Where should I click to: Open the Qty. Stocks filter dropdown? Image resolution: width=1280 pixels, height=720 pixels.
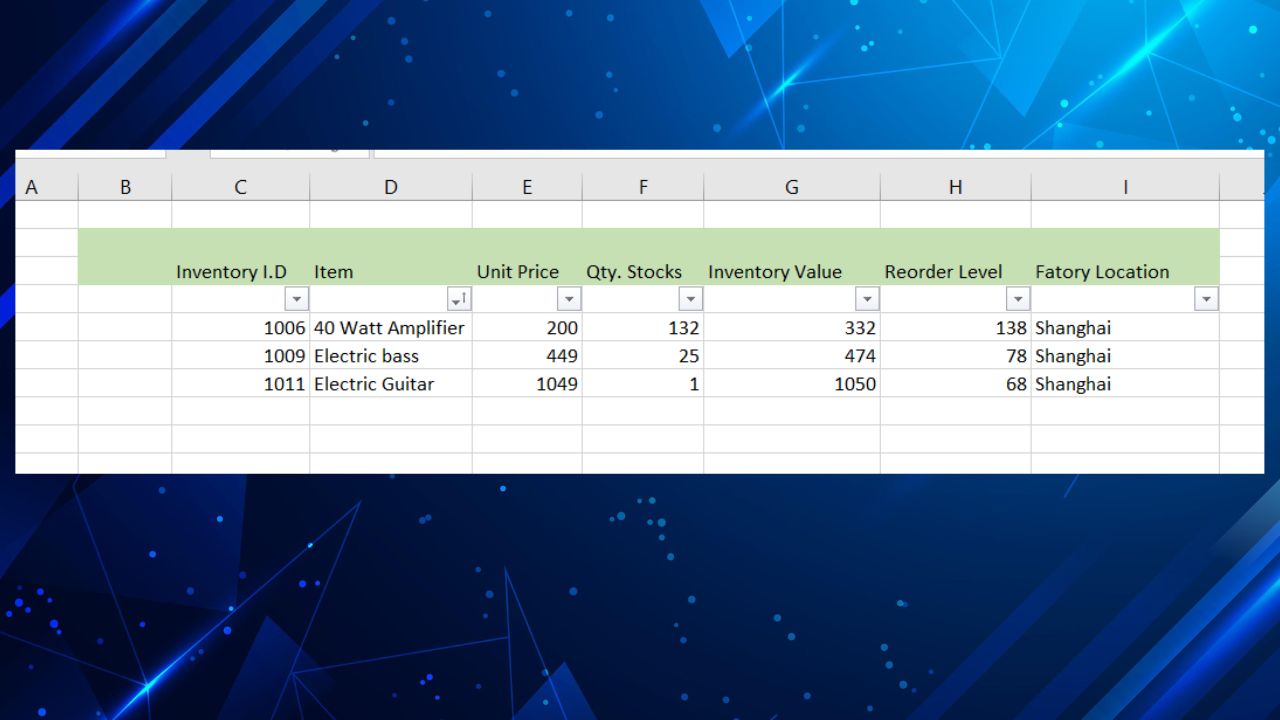pos(690,299)
